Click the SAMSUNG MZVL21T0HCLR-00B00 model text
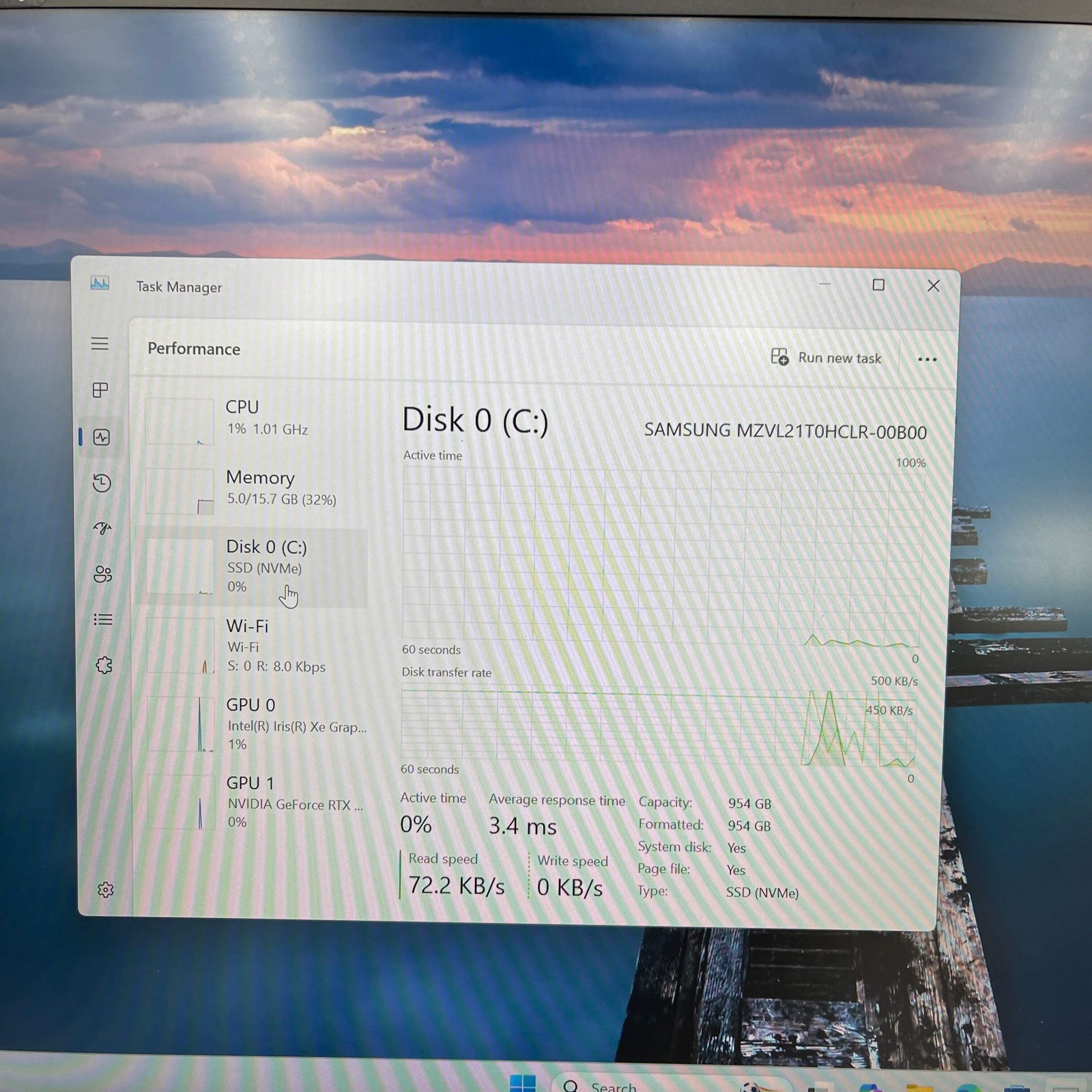The height and width of the screenshot is (1092, 1092). (786, 431)
